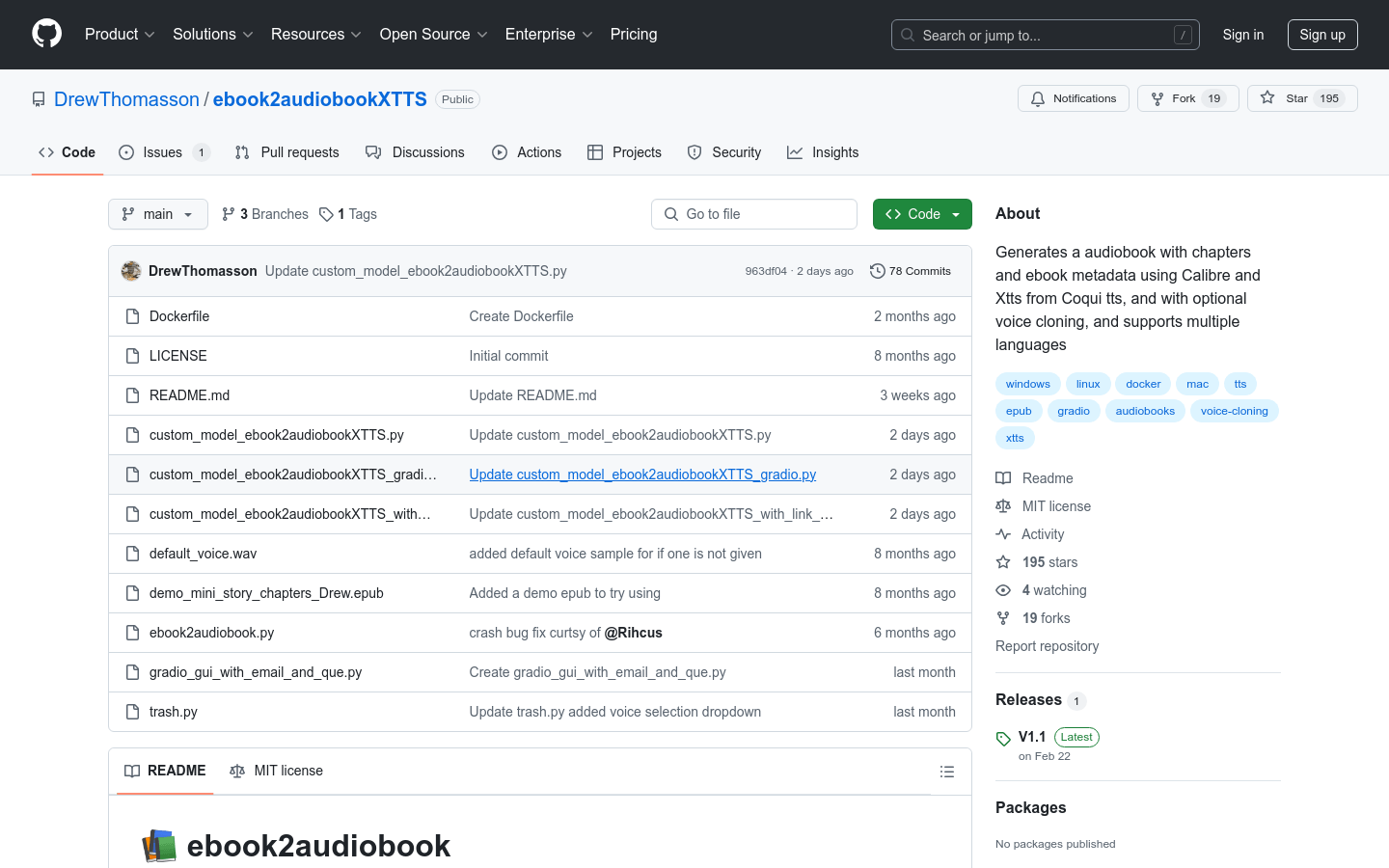Open the GitHub home logo
The height and width of the screenshot is (868, 1389).
coord(46,34)
